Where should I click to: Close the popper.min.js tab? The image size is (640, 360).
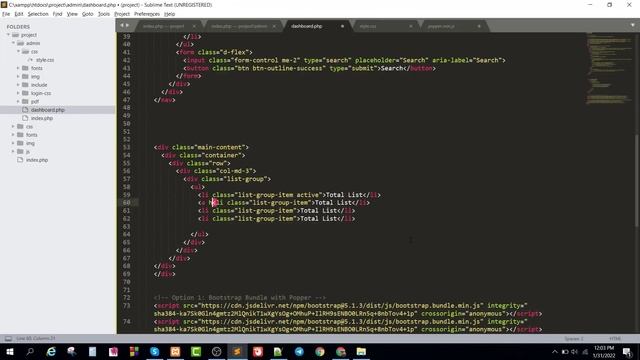[479, 26]
